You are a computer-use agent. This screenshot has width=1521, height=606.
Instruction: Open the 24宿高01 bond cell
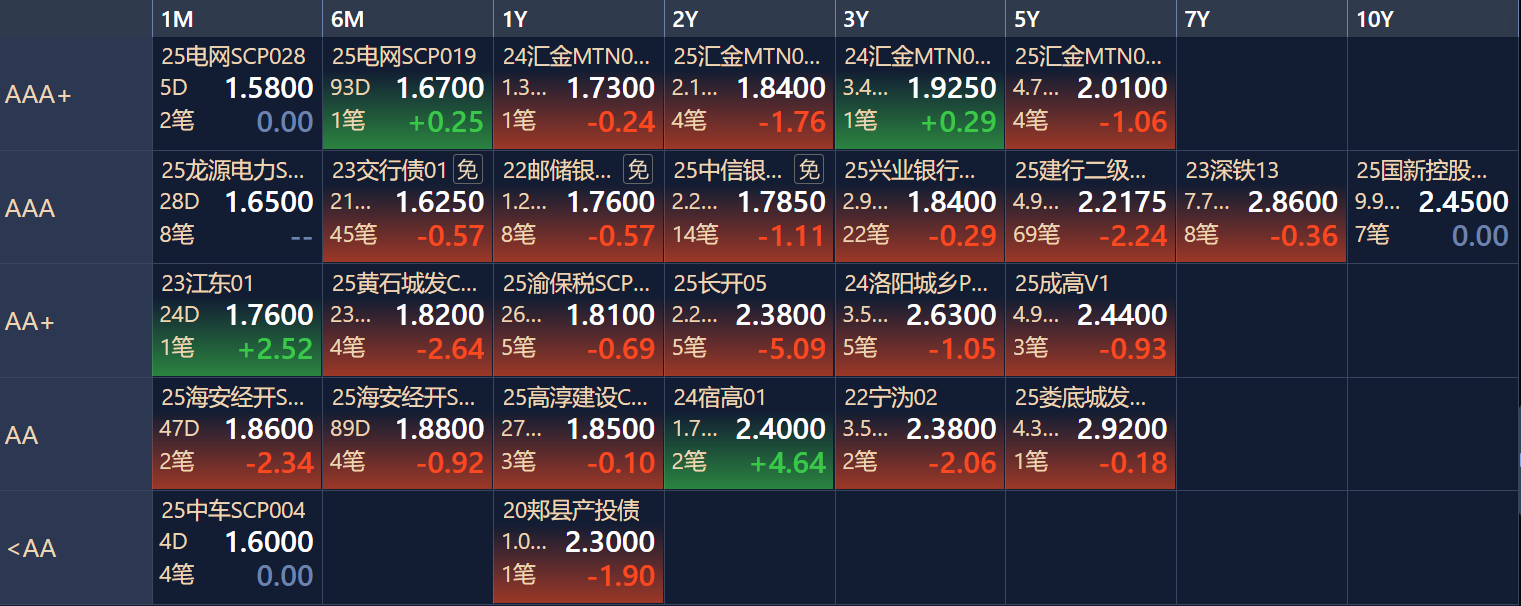749,434
